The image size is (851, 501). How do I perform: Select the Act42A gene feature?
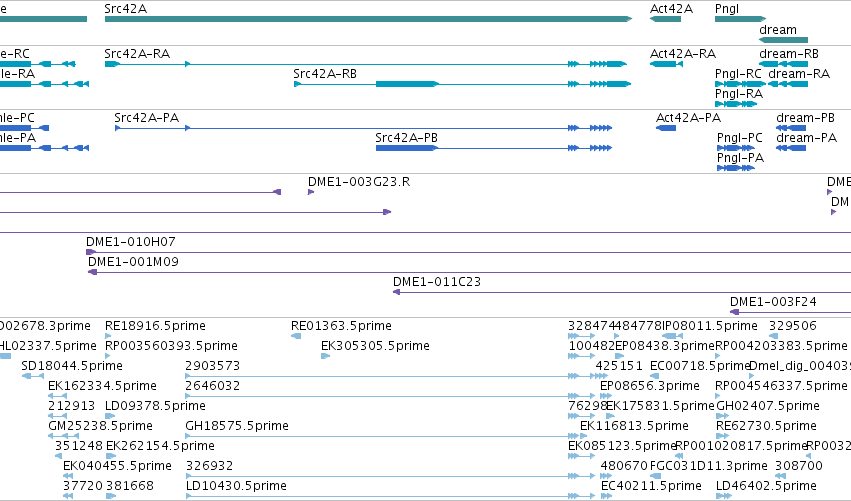(665, 19)
